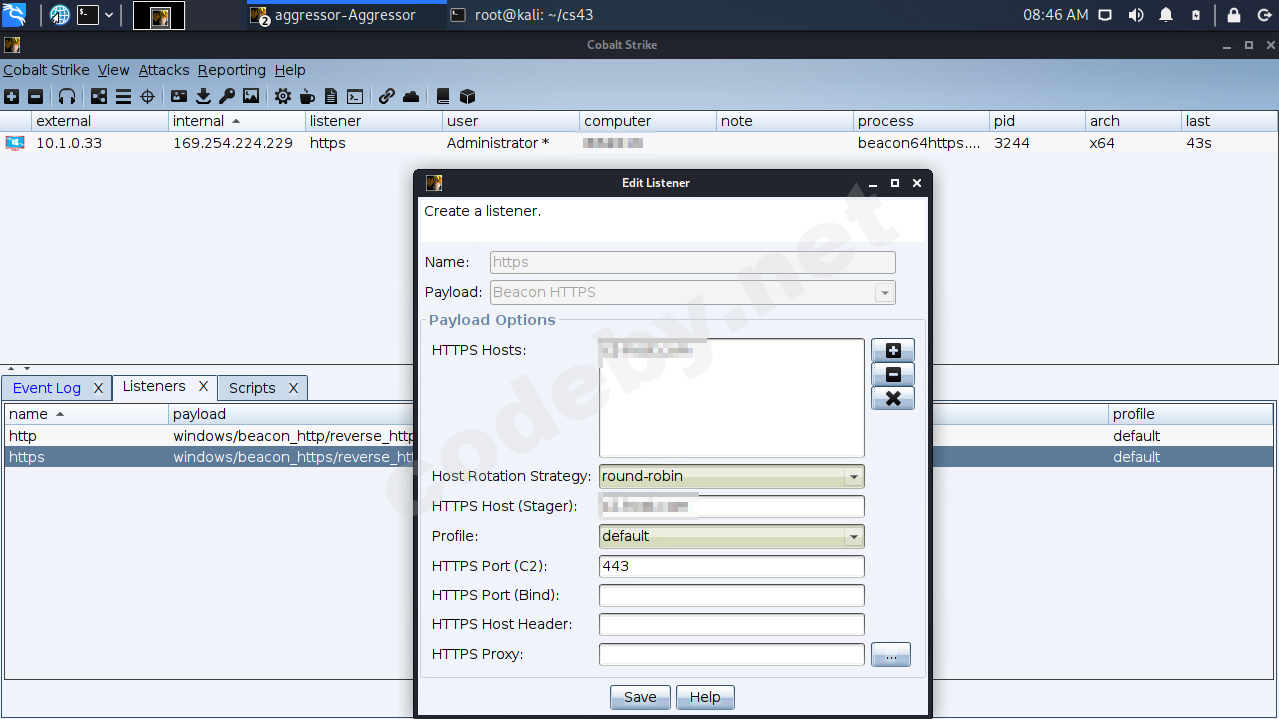Clear HTTPS hosts with the X button
This screenshot has height=719, width=1279.
(892, 399)
